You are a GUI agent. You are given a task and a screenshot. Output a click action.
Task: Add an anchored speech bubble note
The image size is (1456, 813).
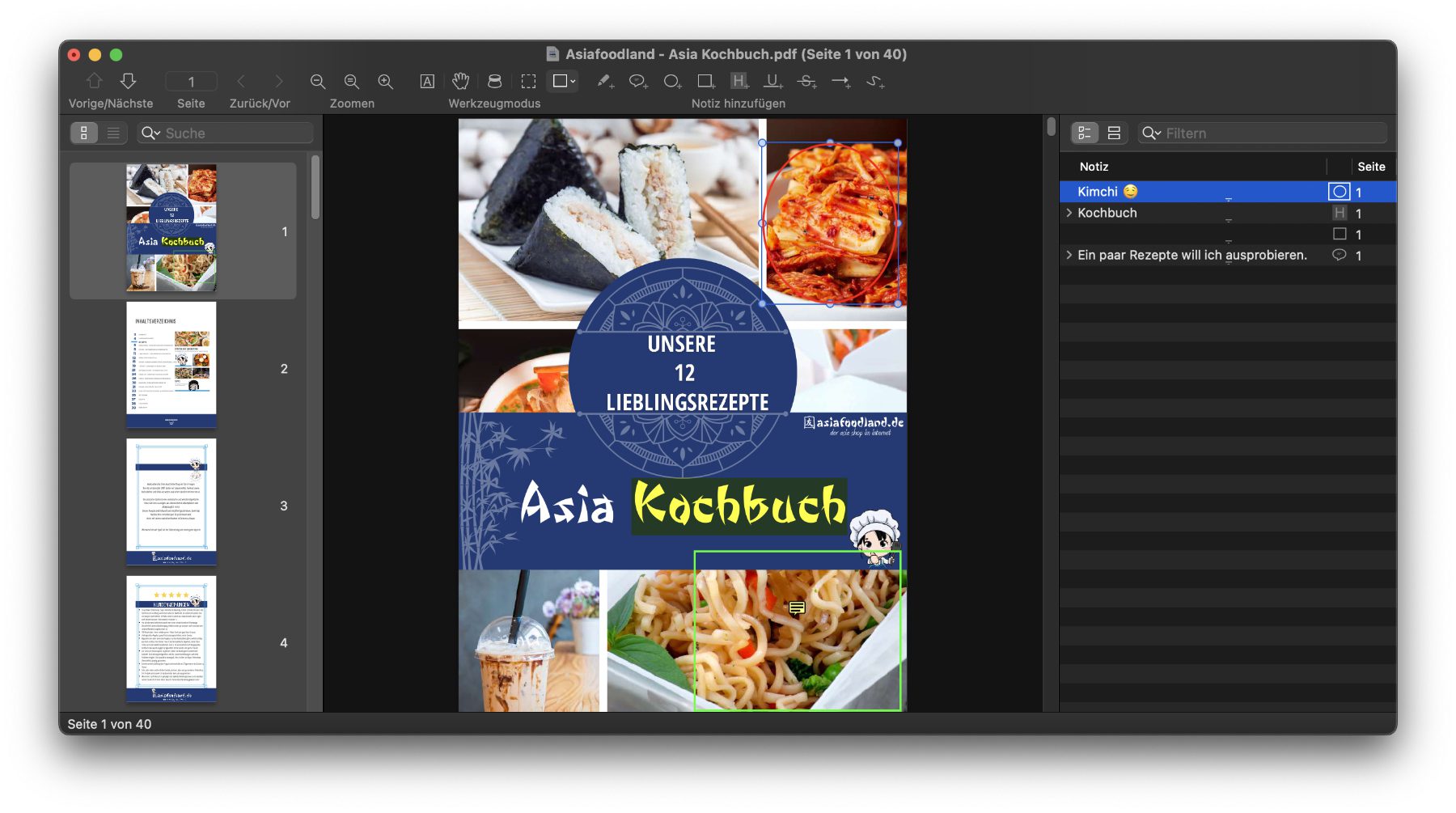(638, 81)
